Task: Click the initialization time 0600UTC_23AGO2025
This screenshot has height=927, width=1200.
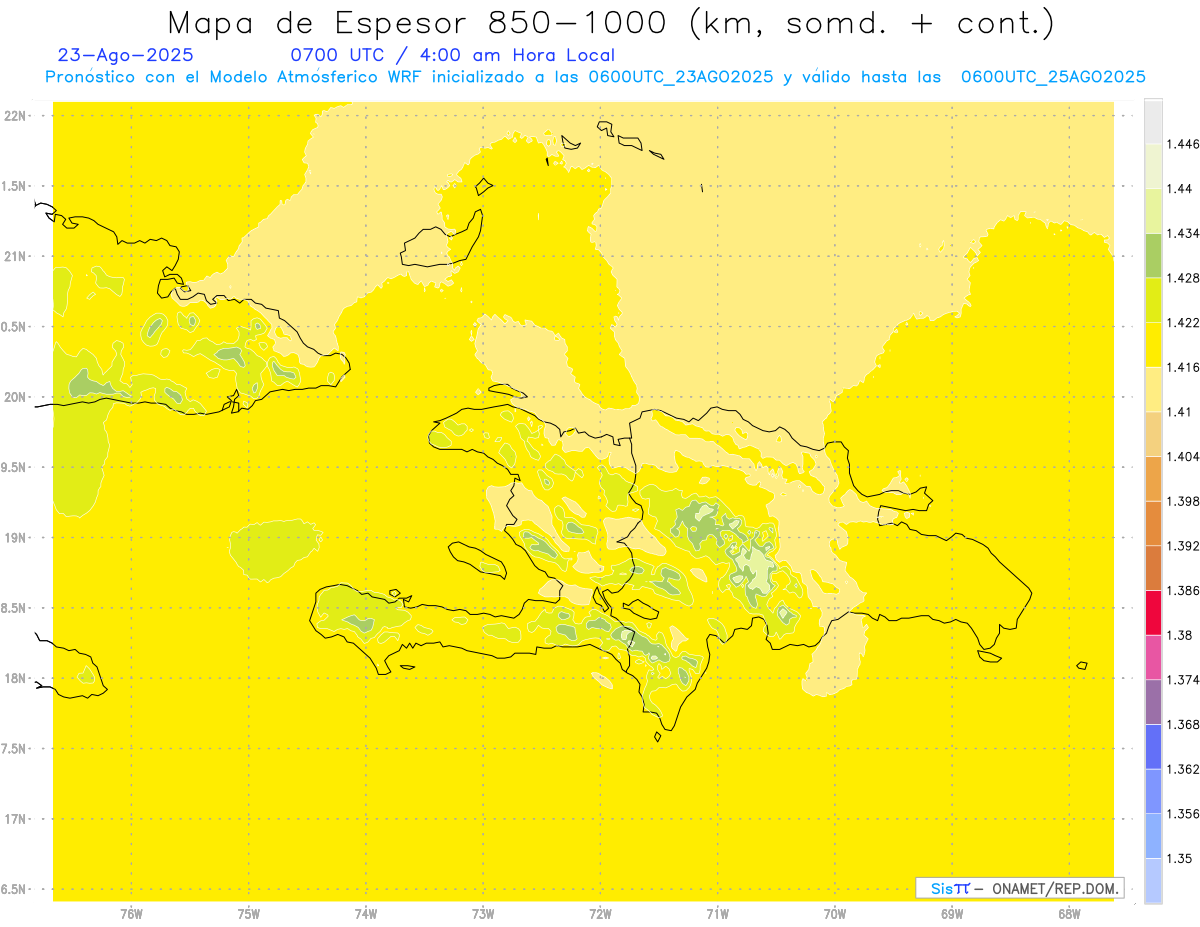Action: point(681,77)
